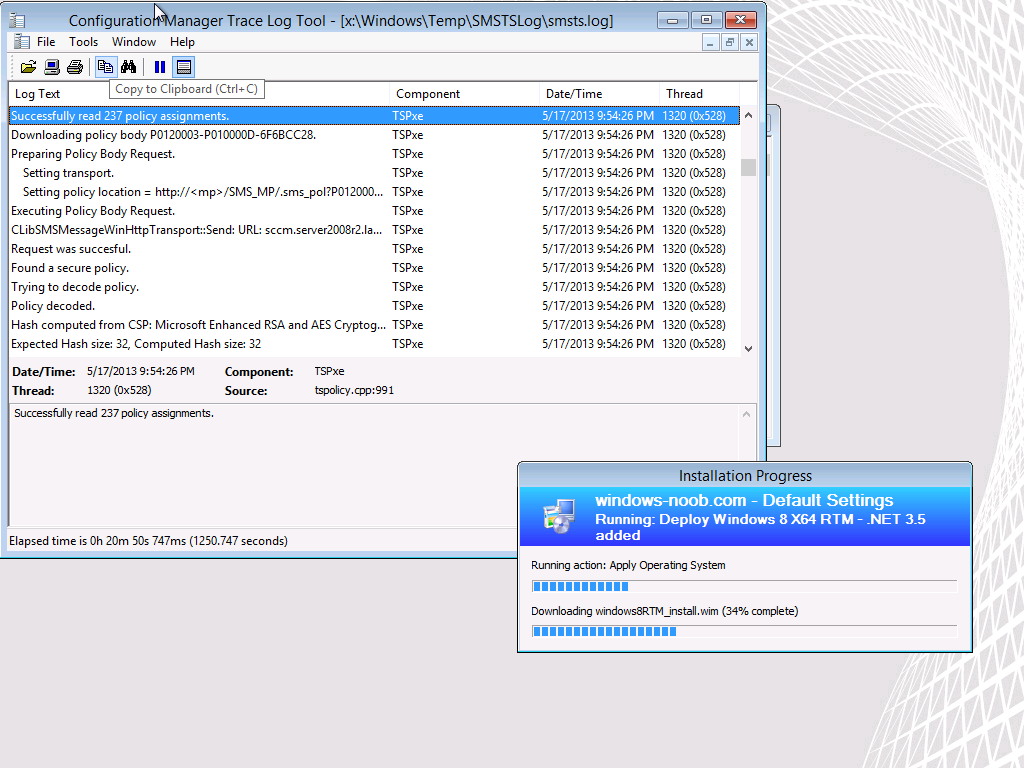Minimize the inner smsts.log document window
Viewport: 1024px width, 768px height.
pyautogui.click(x=710, y=42)
